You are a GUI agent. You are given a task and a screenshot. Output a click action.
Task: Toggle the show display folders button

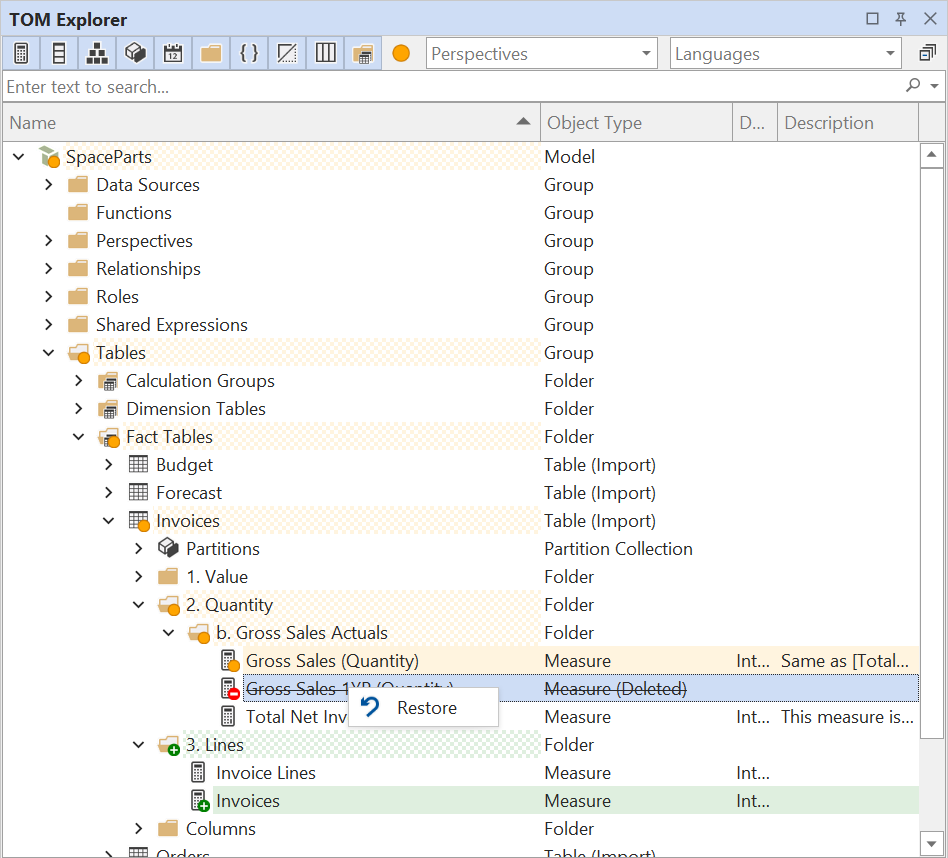coord(211,54)
